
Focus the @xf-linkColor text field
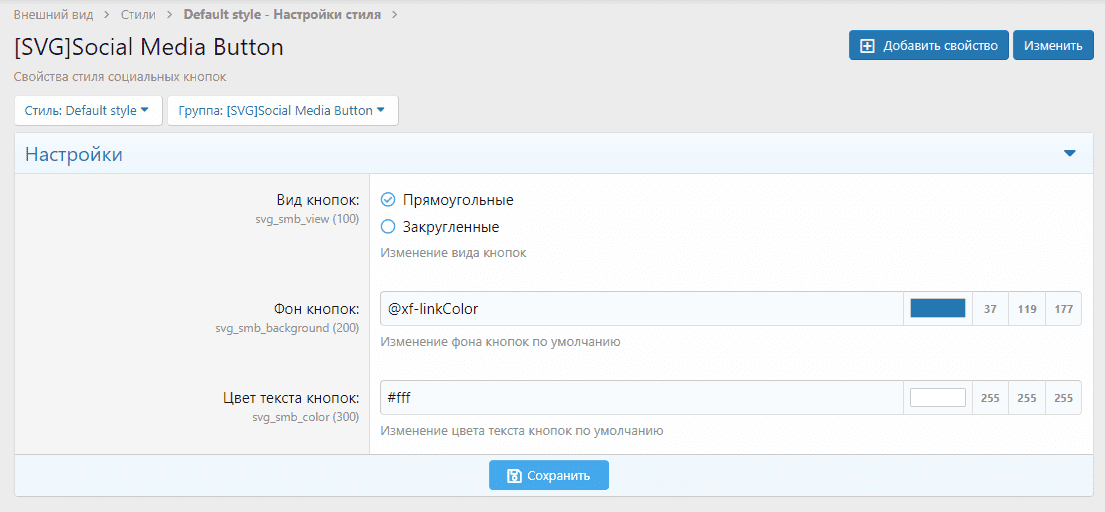(640, 309)
